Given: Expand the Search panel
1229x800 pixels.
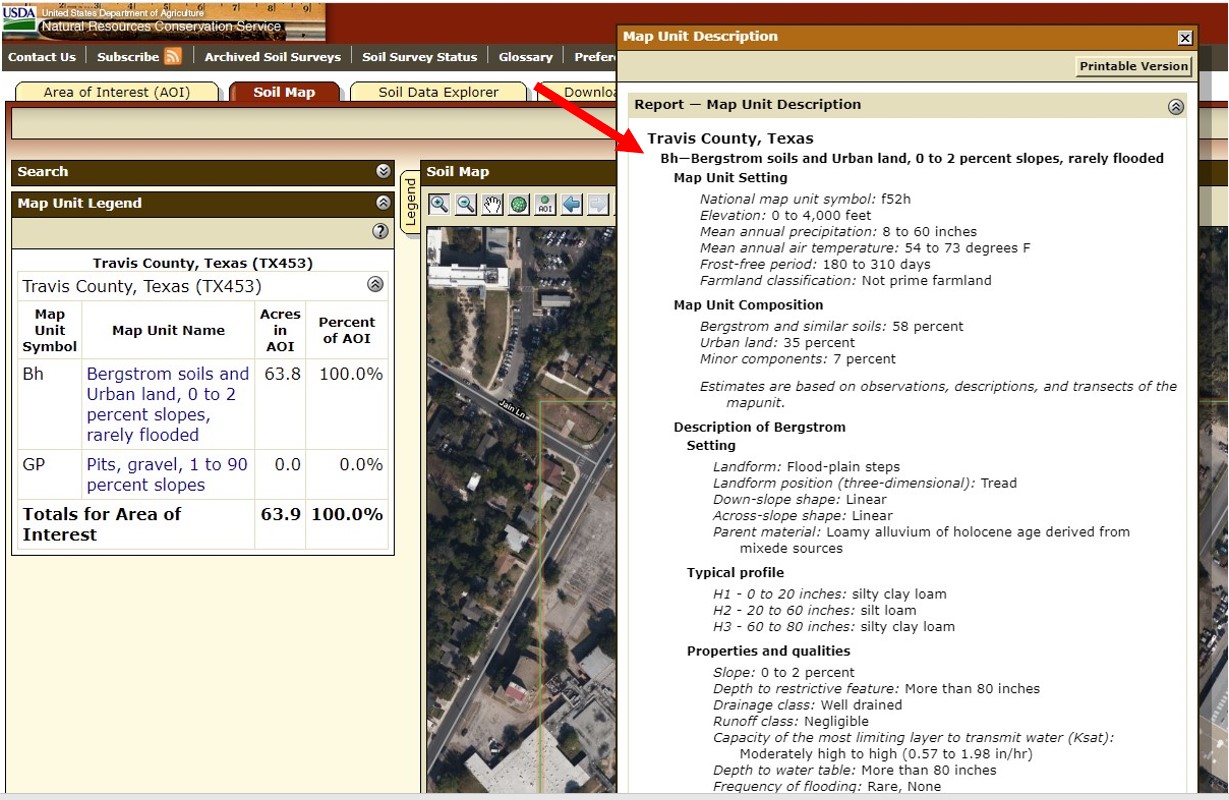Looking at the screenshot, I should (x=383, y=172).
